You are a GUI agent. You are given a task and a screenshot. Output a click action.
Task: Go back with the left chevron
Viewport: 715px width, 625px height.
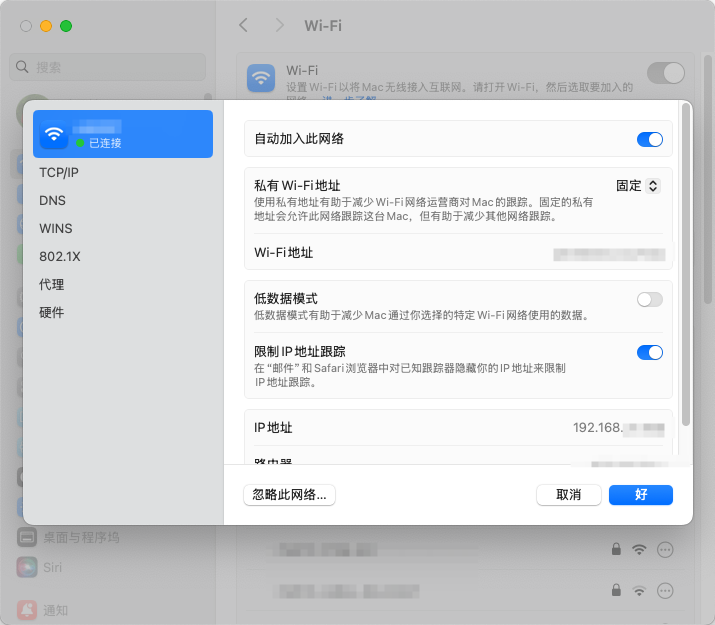coord(244,25)
